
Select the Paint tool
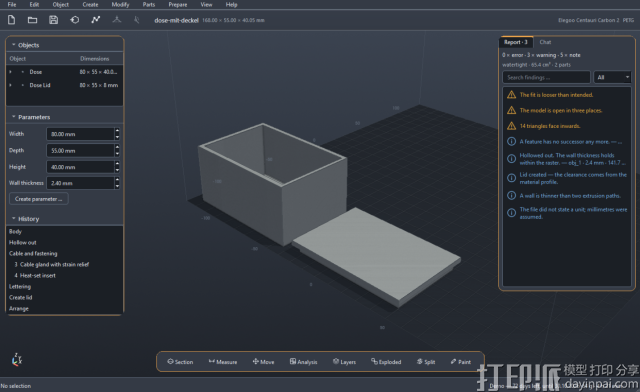pyautogui.click(x=461, y=362)
